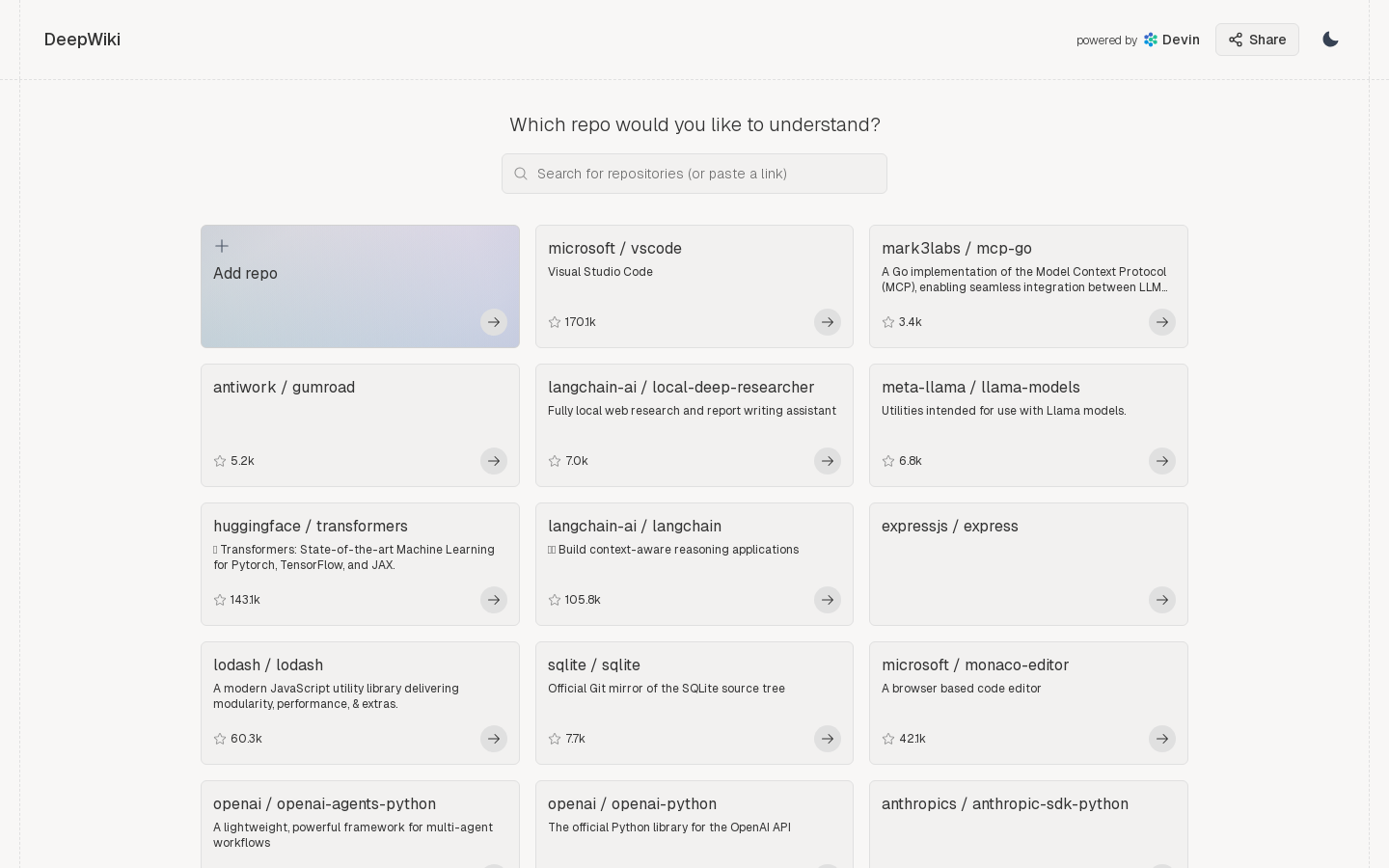Select the antiwork / gumroad title
Viewport: 1389px width, 868px height.
tap(284, 387)
